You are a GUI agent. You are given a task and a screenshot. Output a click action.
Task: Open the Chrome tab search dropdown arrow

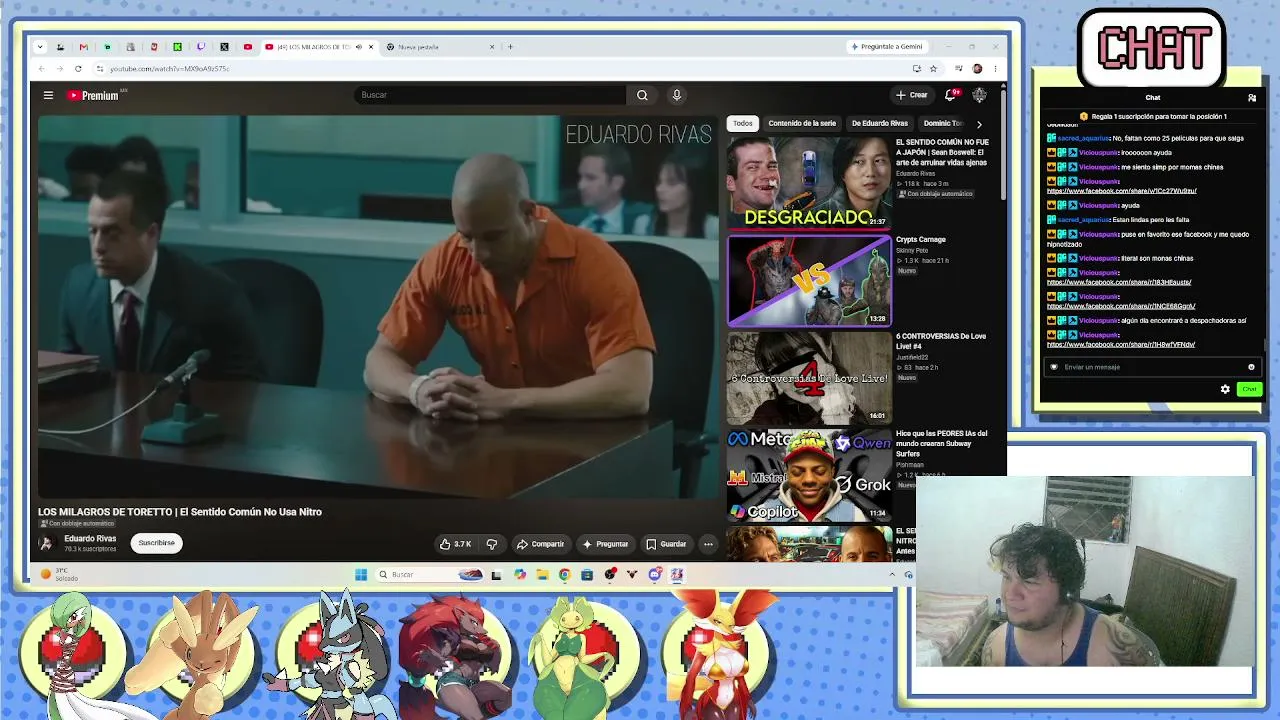coord(40,47)
